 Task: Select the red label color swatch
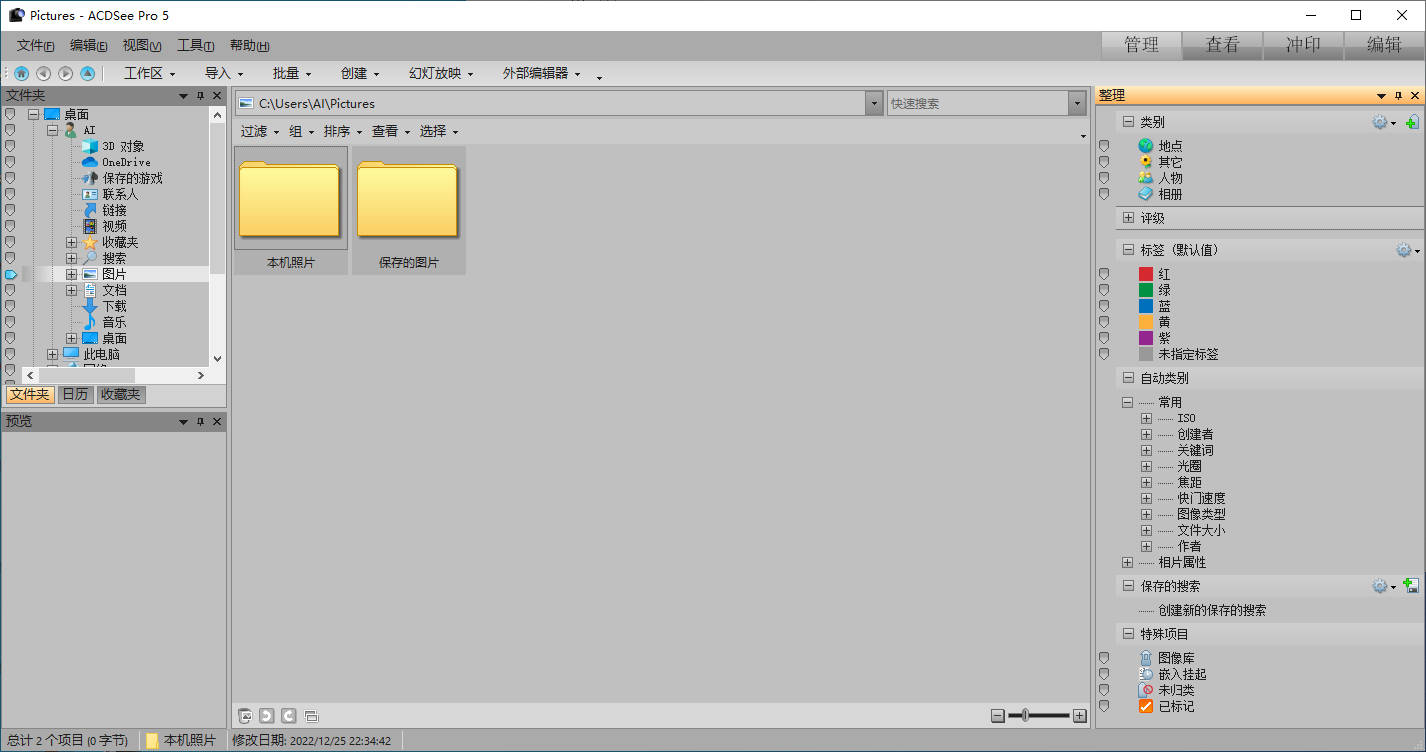click(x=1146, y=274)
